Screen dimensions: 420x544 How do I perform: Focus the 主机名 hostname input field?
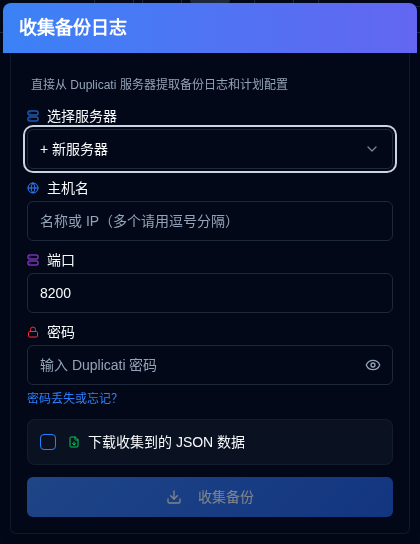tap(210, 221)
